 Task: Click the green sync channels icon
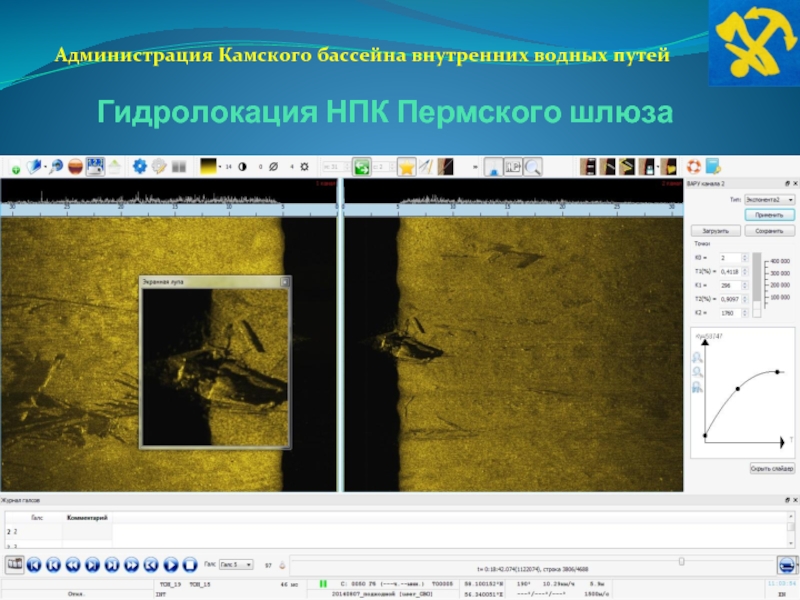(362, 167)
